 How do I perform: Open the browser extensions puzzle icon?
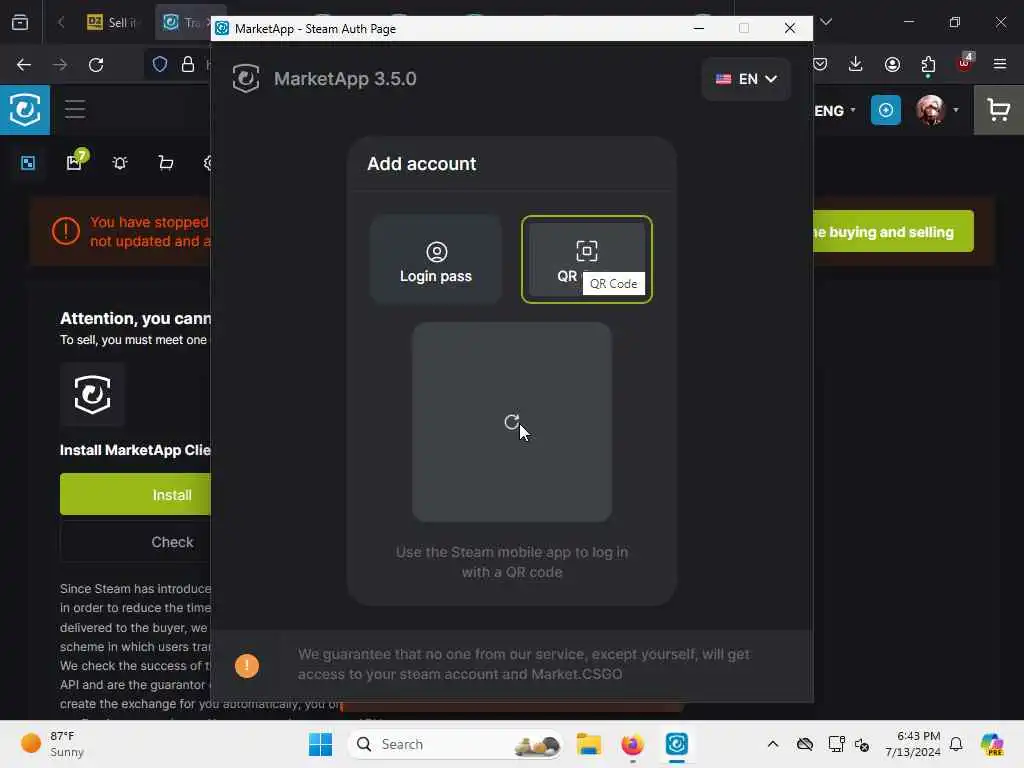point(928,64)
